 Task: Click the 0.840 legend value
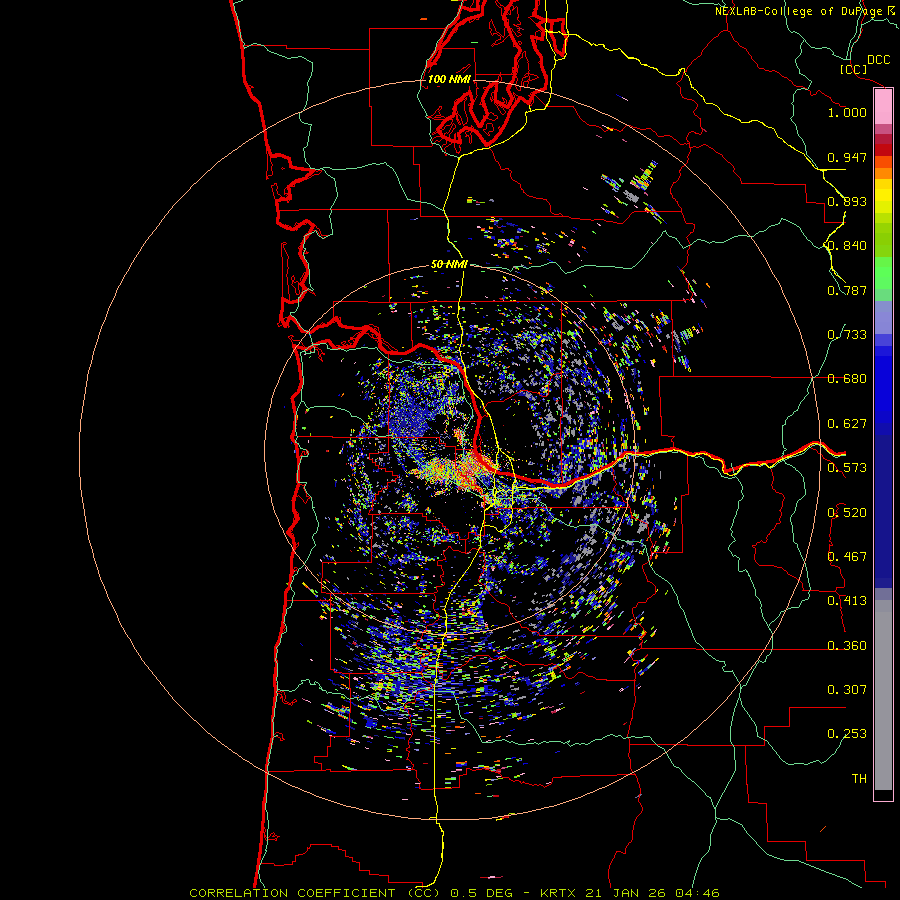(847, 246)
